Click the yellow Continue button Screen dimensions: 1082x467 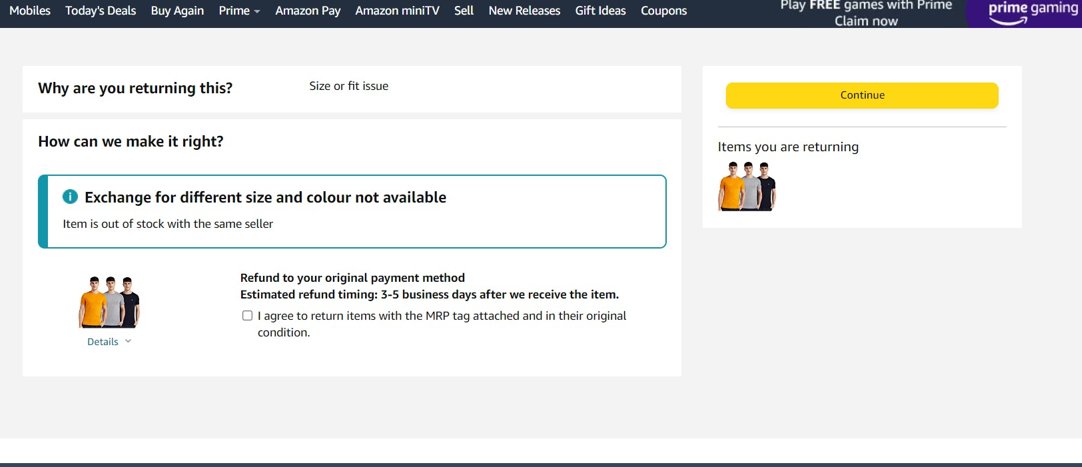coord(862,95)
